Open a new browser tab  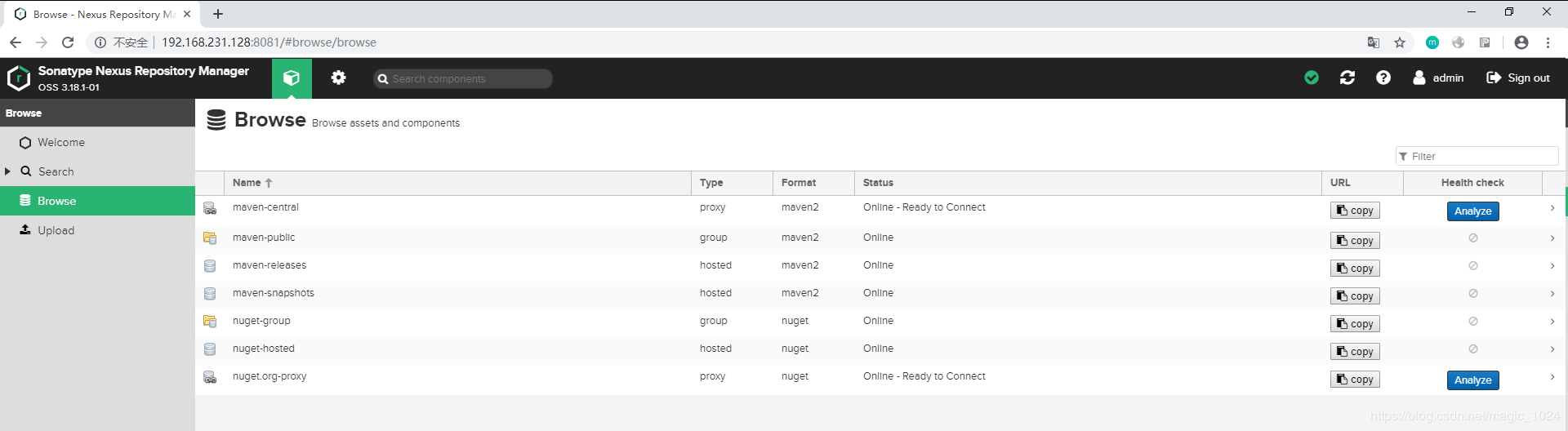coord(218,14)
